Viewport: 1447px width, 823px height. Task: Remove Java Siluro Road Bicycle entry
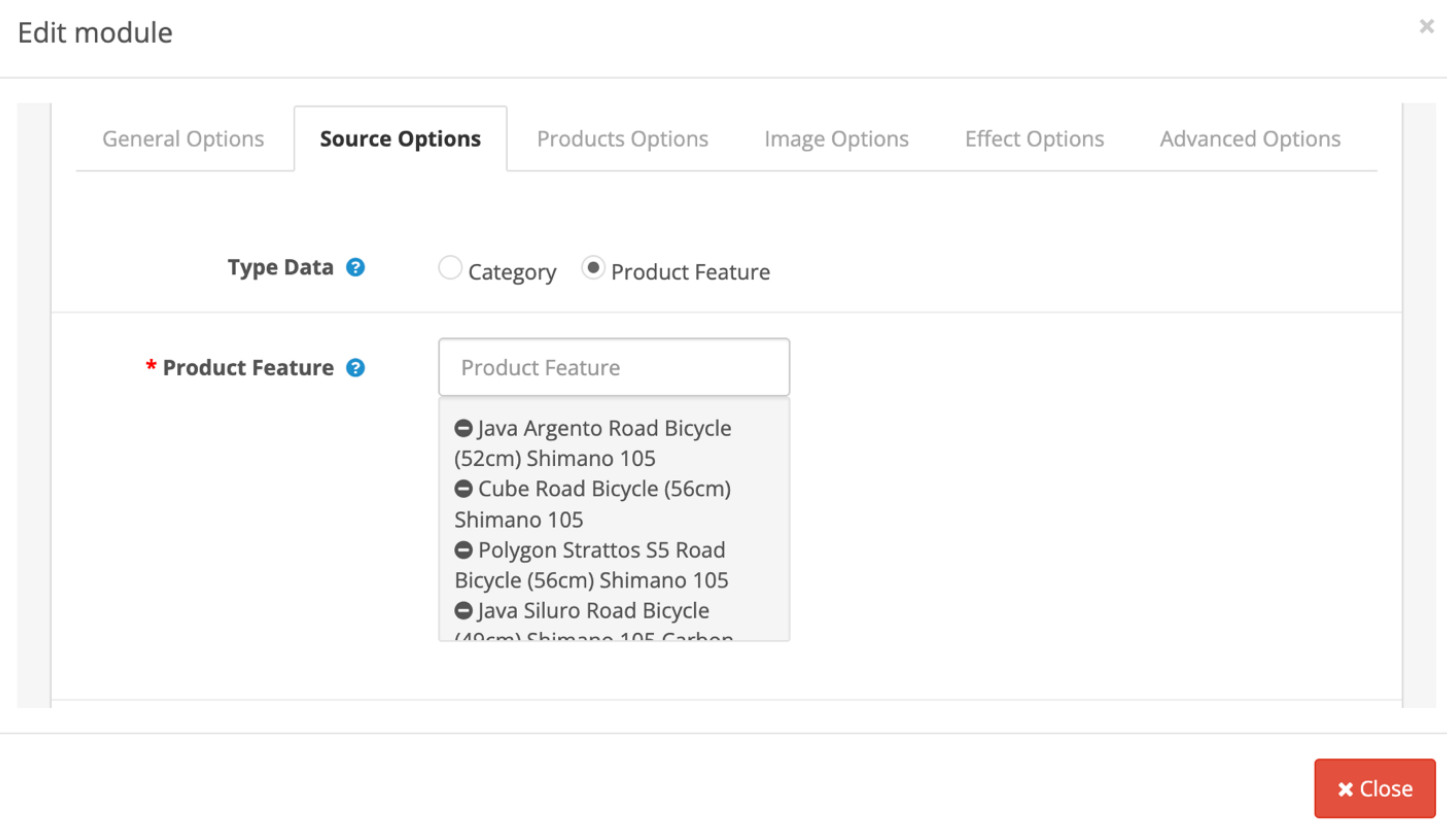click(x=463, y=611)
